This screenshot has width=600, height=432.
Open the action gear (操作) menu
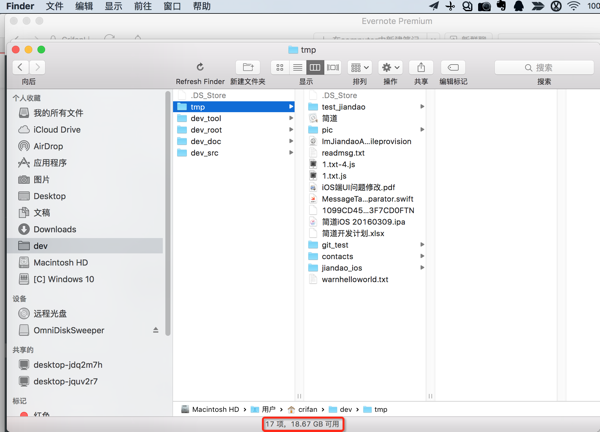click(390, 67)
